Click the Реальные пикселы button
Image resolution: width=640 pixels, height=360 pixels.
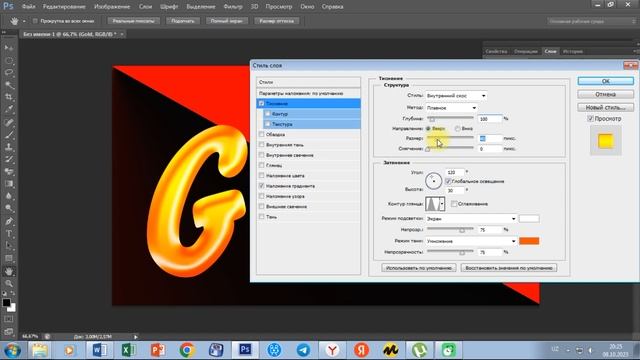[x=133, y=21]
